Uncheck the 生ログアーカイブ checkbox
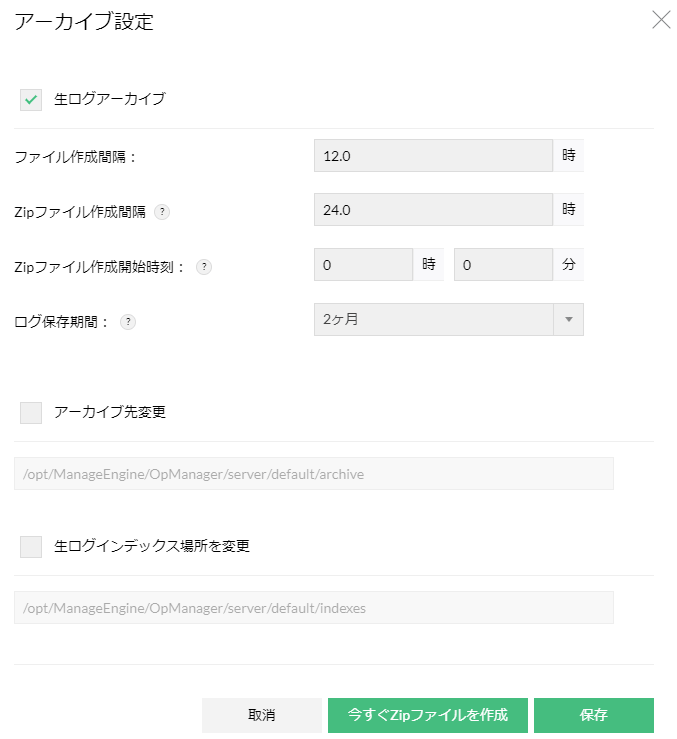Screen dimensions: 677x739 coord(31,99)
